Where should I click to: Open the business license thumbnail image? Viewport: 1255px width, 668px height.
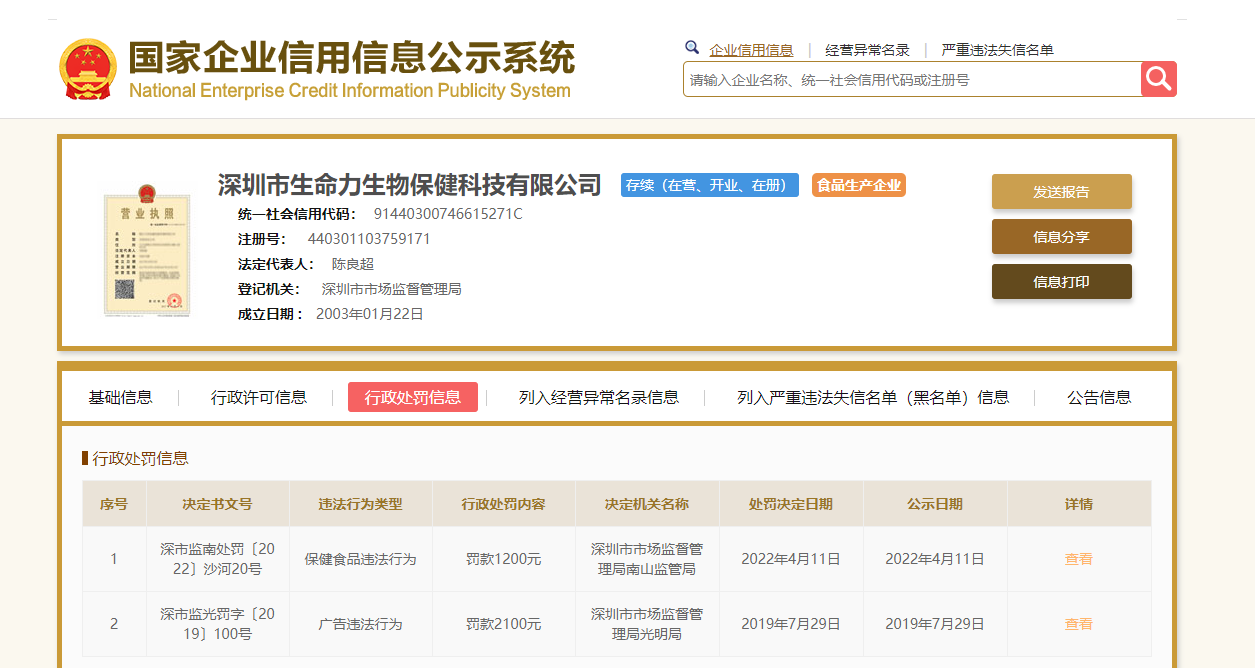[x=147, y=250]
